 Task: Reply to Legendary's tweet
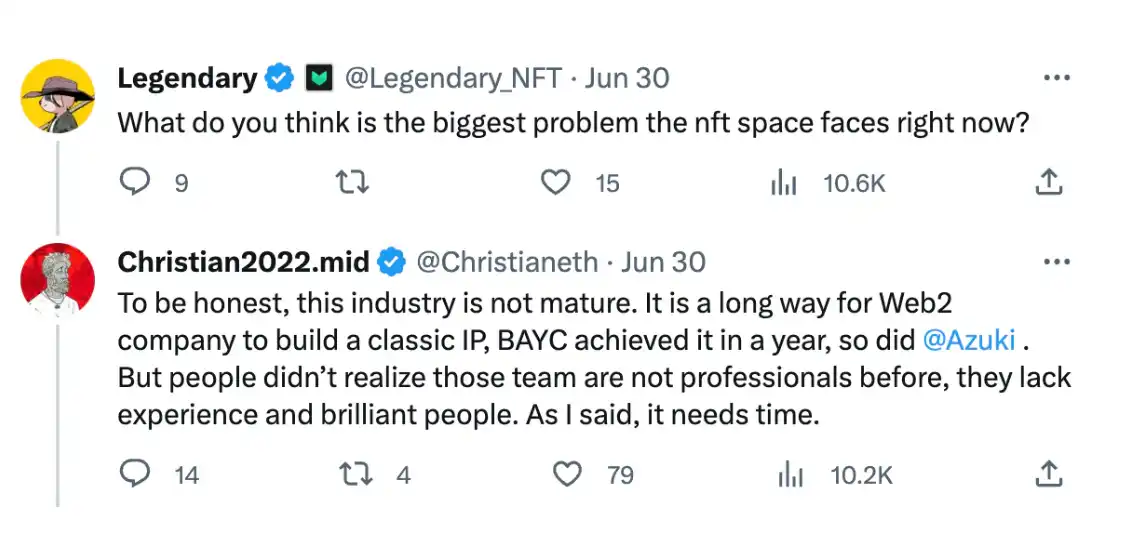136,182
